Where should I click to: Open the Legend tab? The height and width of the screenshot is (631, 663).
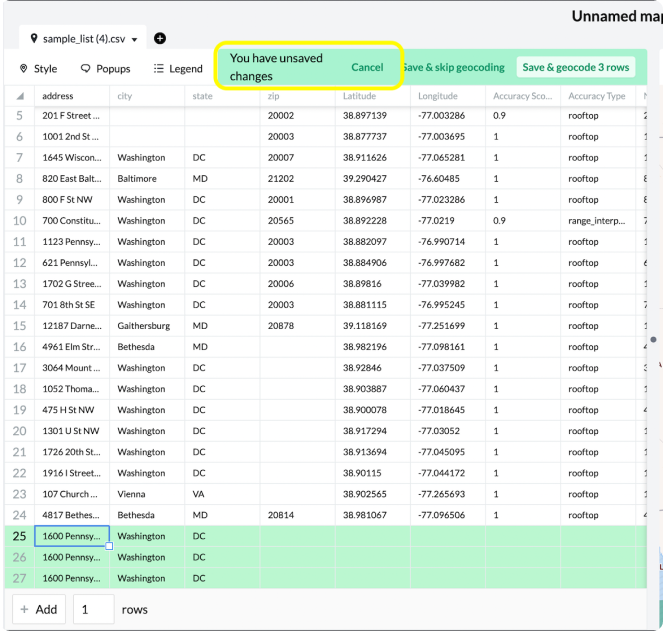pyautogui.click(x=178, y=69)
